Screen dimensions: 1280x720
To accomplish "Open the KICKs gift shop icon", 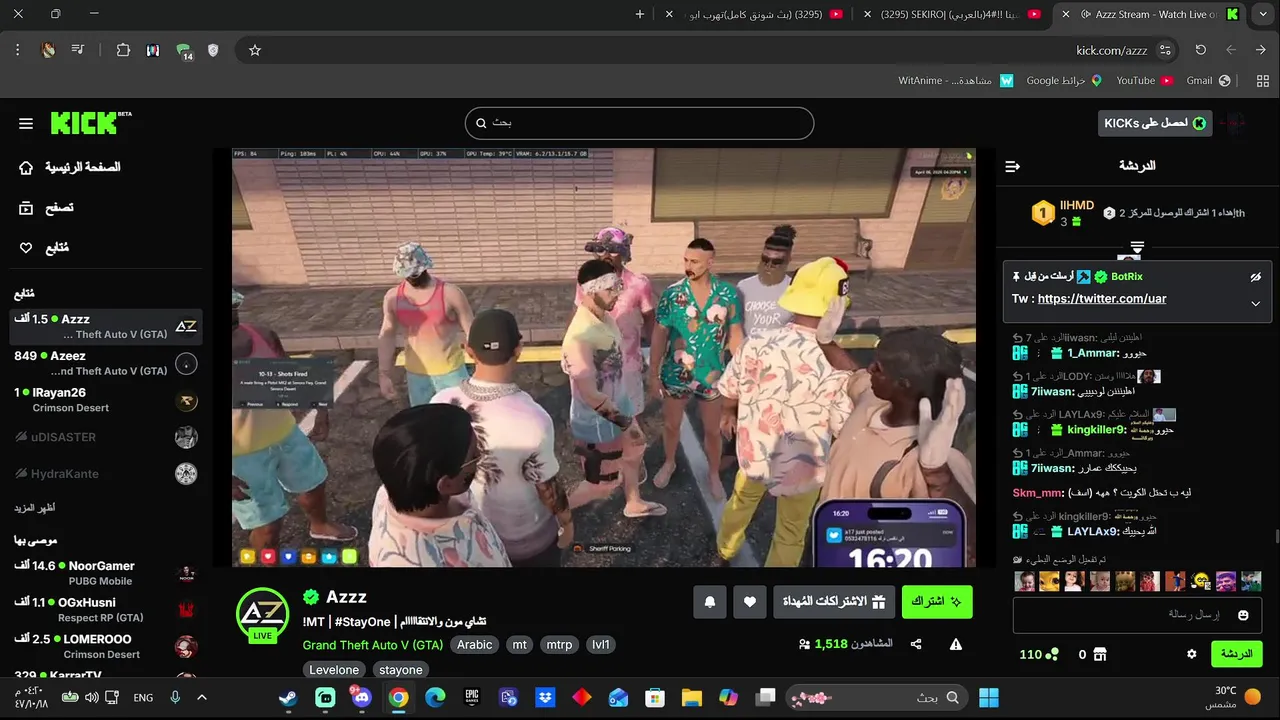I will pos(1100,654).
